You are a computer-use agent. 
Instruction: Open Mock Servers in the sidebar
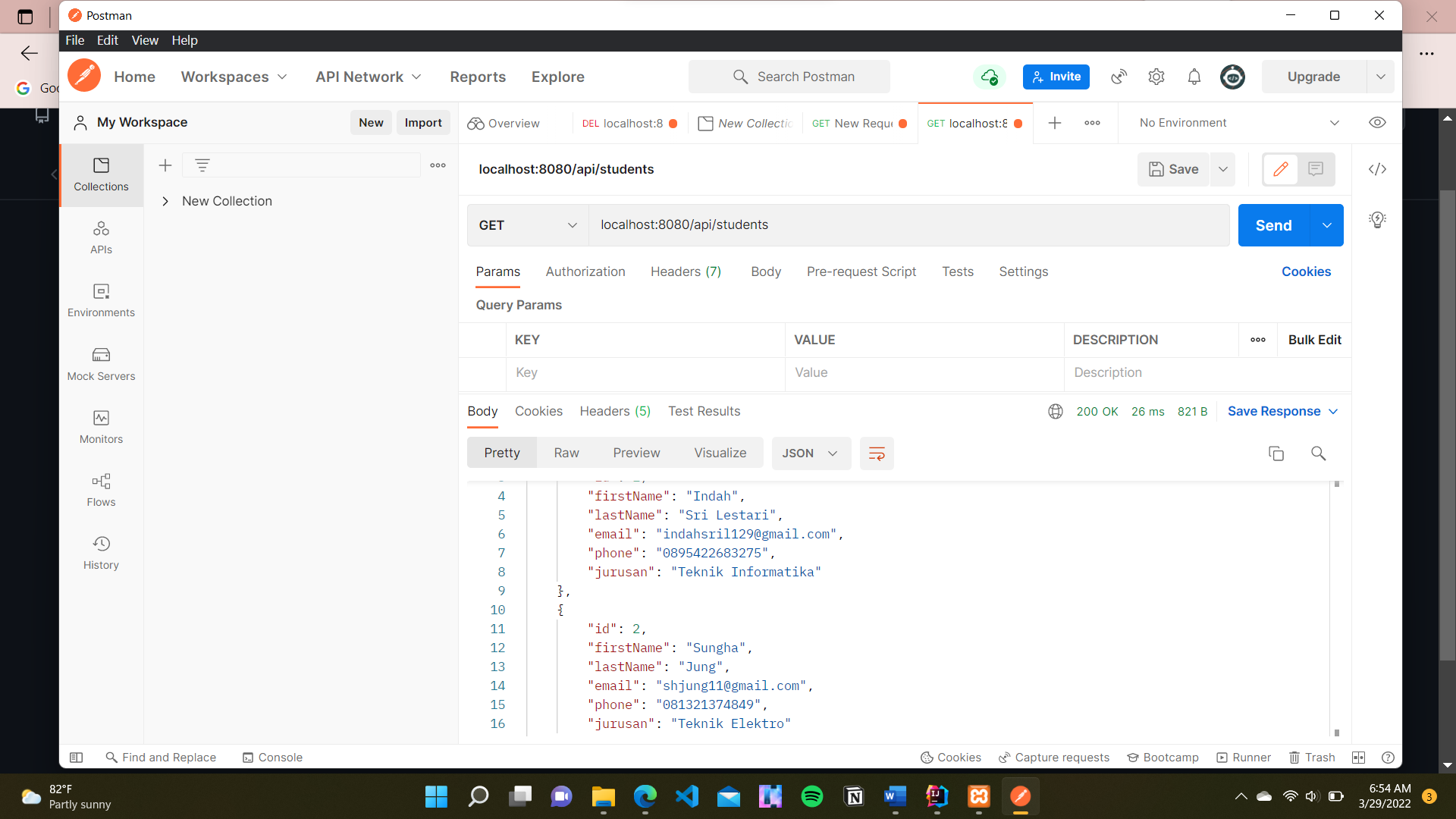click(x=101, y=363)
